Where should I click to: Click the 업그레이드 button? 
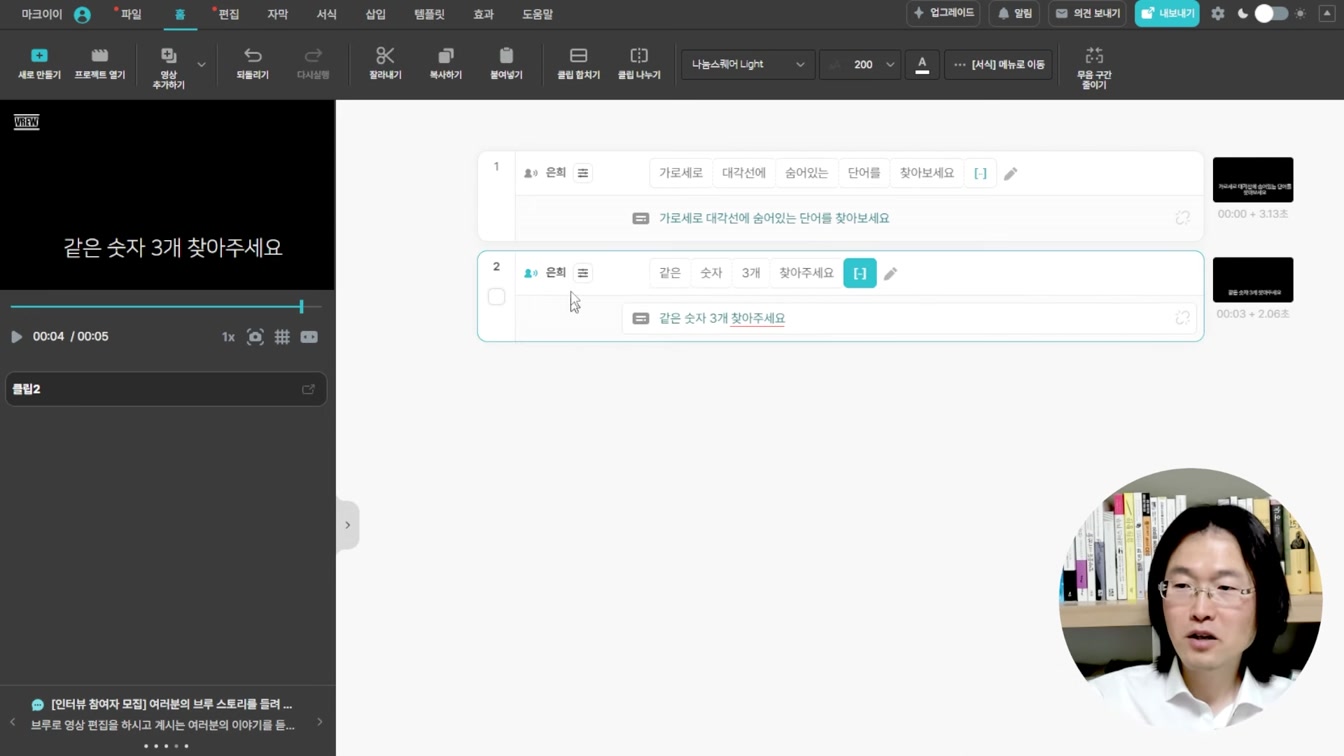(x=943, y=14)
